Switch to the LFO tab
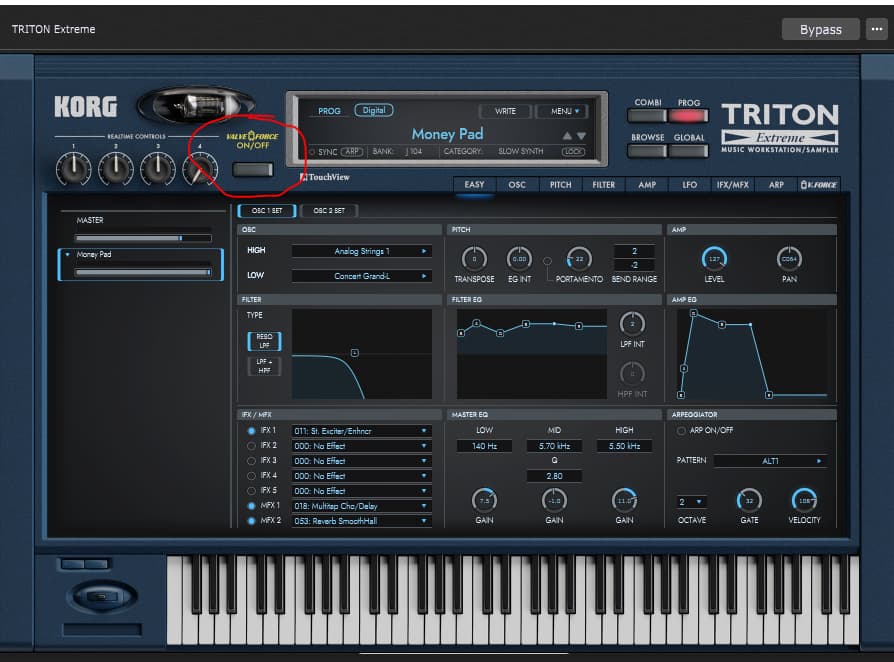Screen dimensions: 894x662 689,185
